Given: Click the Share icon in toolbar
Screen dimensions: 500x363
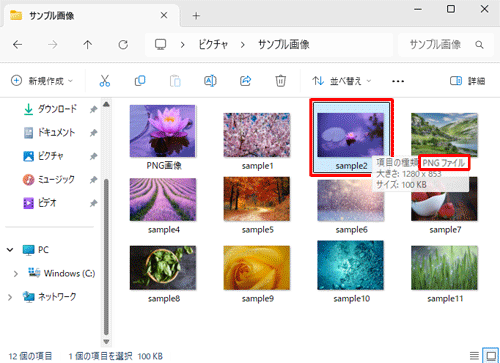Looking at the screenshot, I should click(246, 81).
